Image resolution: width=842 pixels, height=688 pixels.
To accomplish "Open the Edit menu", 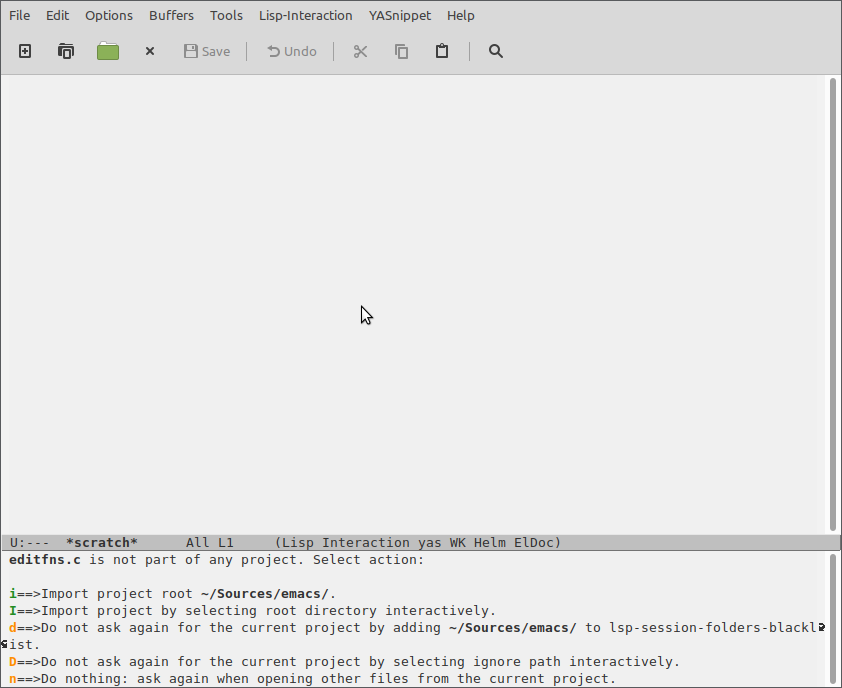I will 57,16.
